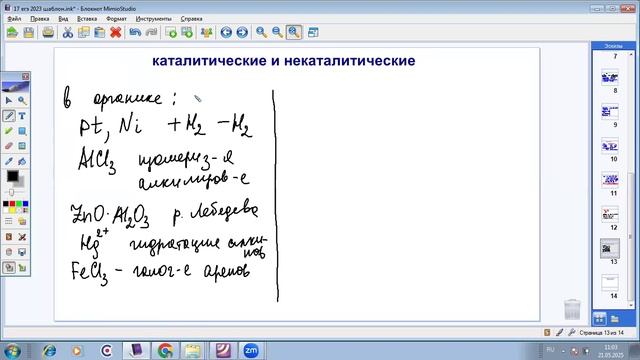Undo the last action

pyautogui.click(x=135, y=32)
